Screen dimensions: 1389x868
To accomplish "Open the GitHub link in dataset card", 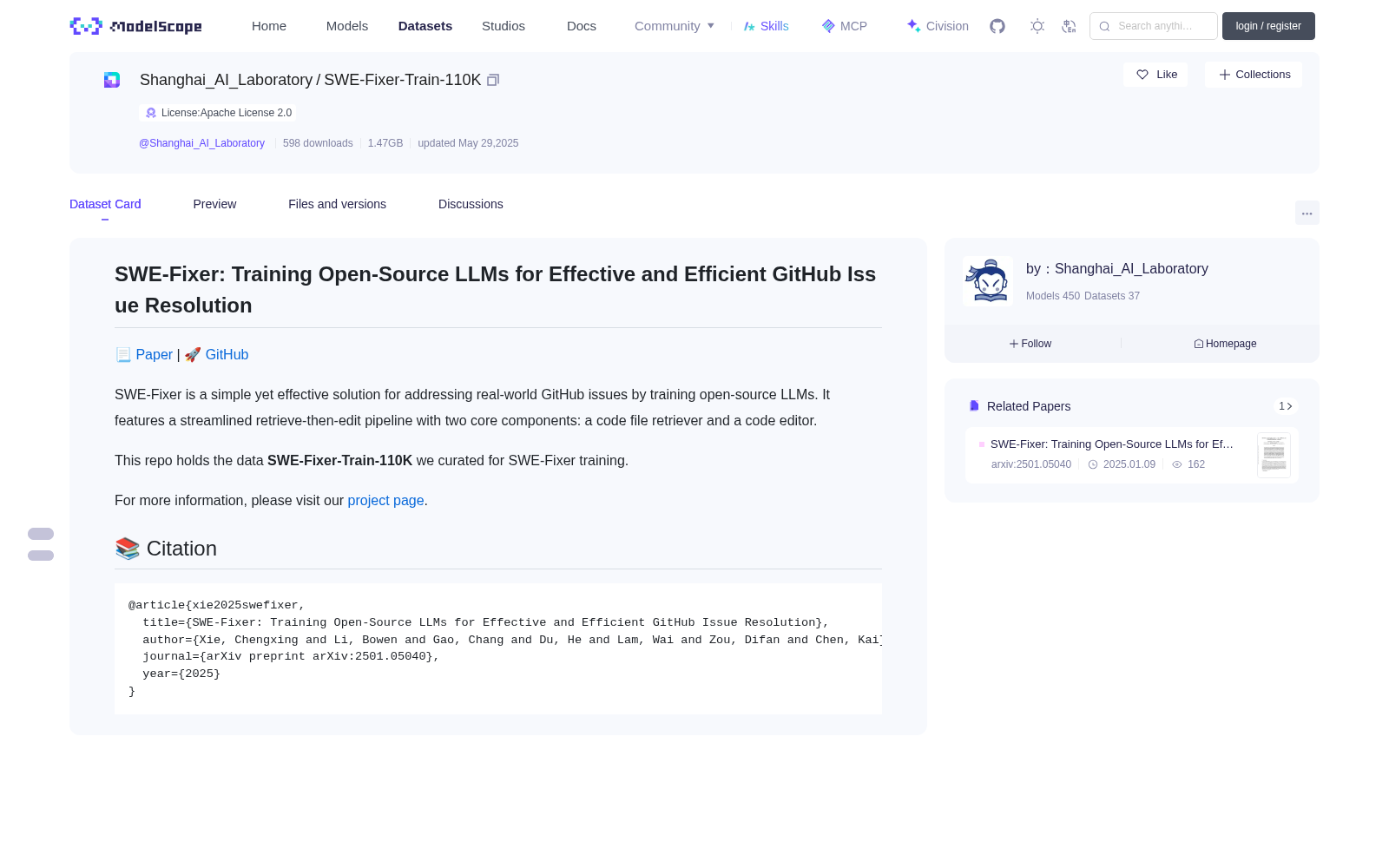I will 227,354.
